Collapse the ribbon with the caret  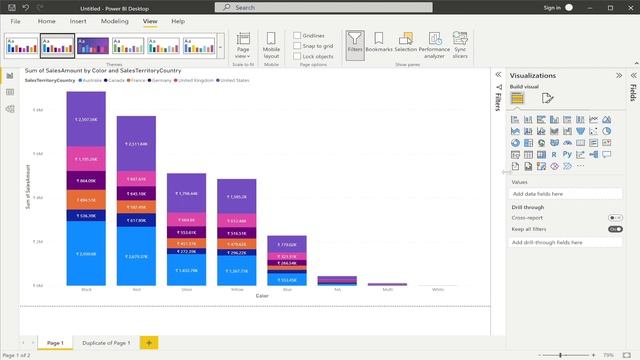(x=636, y=63)
